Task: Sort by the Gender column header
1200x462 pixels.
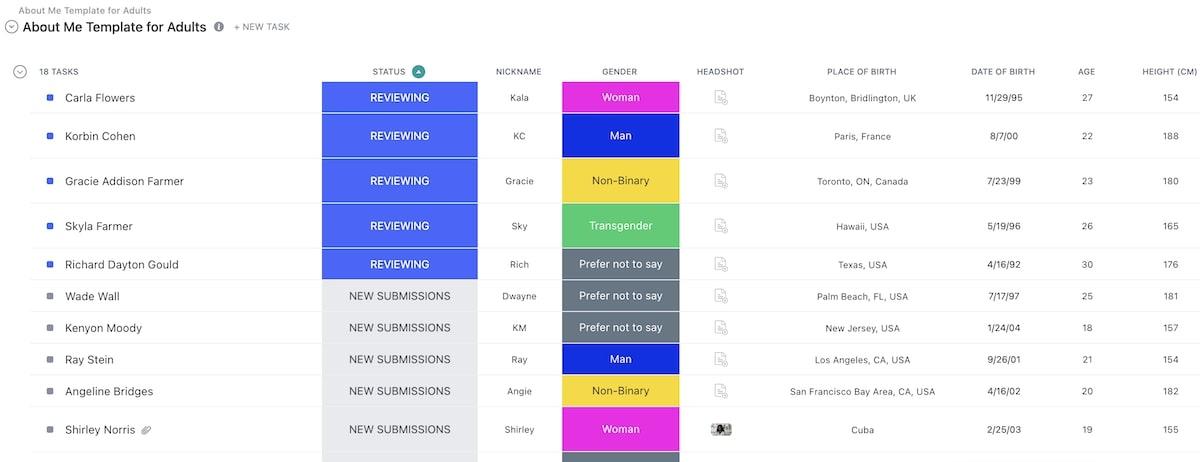Action: pyautogui.click(x=620, y=72)
